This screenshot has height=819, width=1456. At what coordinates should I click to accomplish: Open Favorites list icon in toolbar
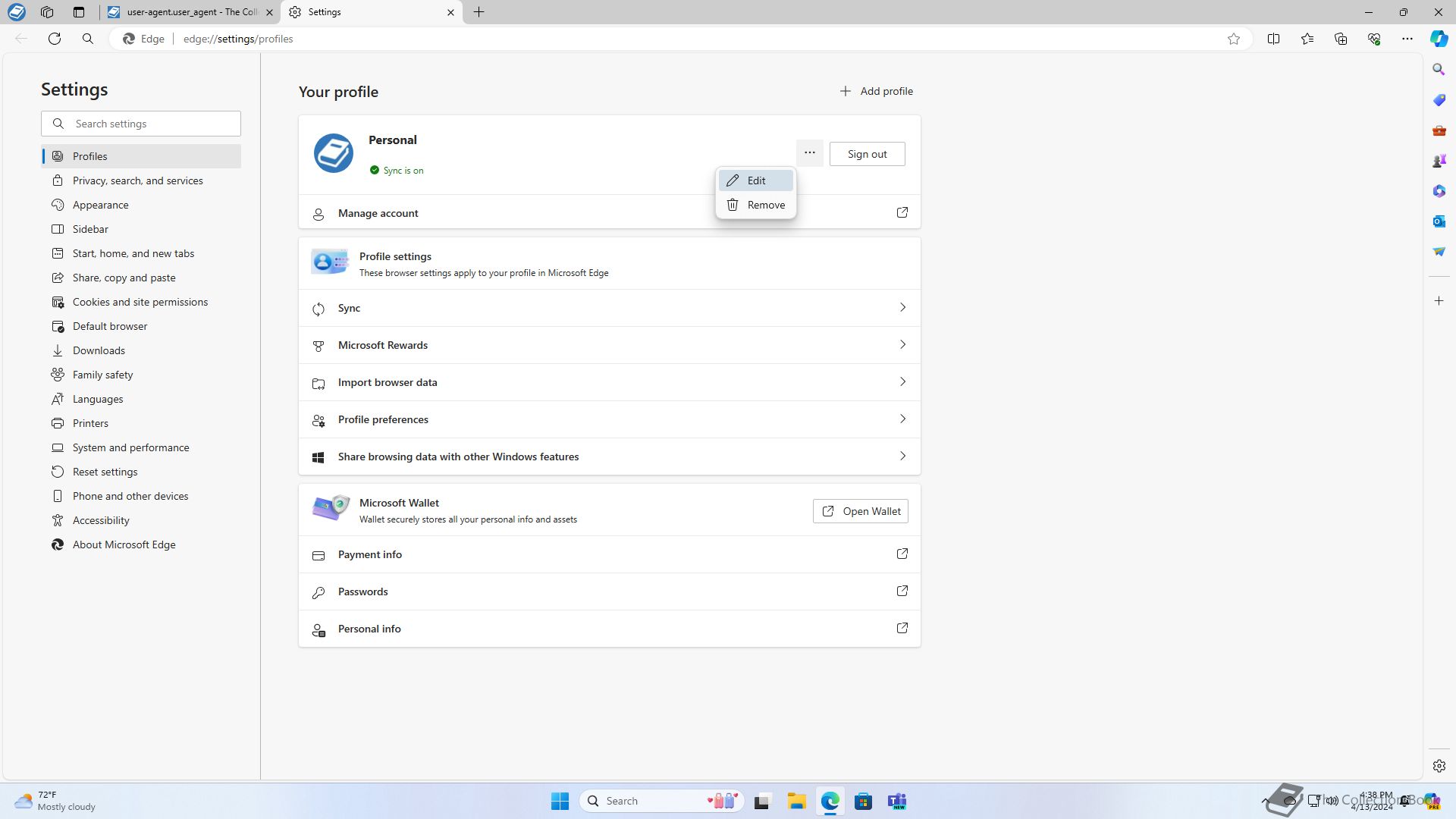point(1307,39)
